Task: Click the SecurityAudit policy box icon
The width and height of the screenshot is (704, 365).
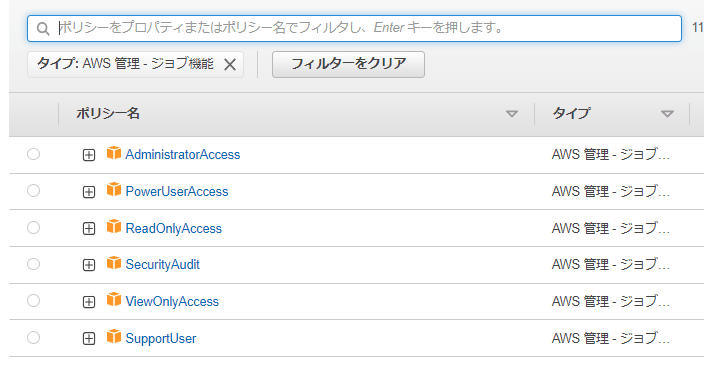Action: point(114,263)
